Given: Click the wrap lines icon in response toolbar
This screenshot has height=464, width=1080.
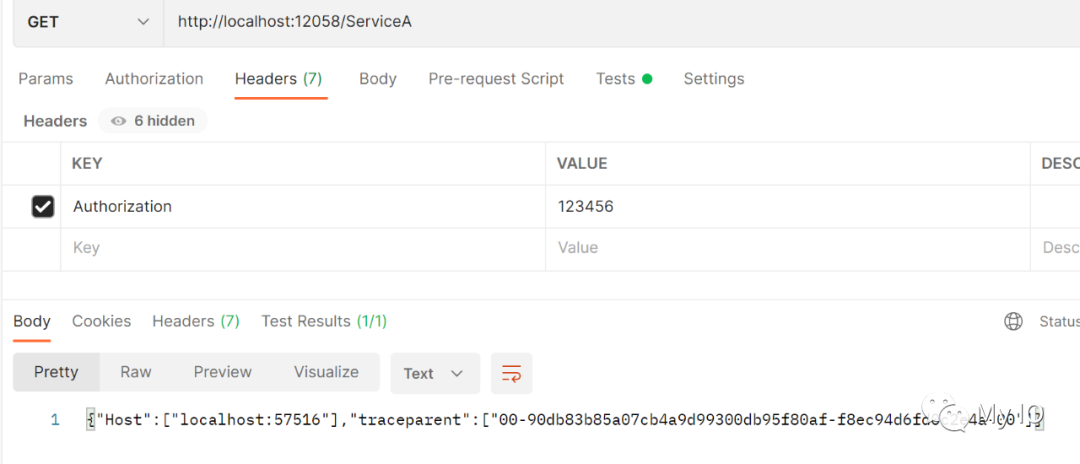Looking at the screenshot, I should 511,373.
